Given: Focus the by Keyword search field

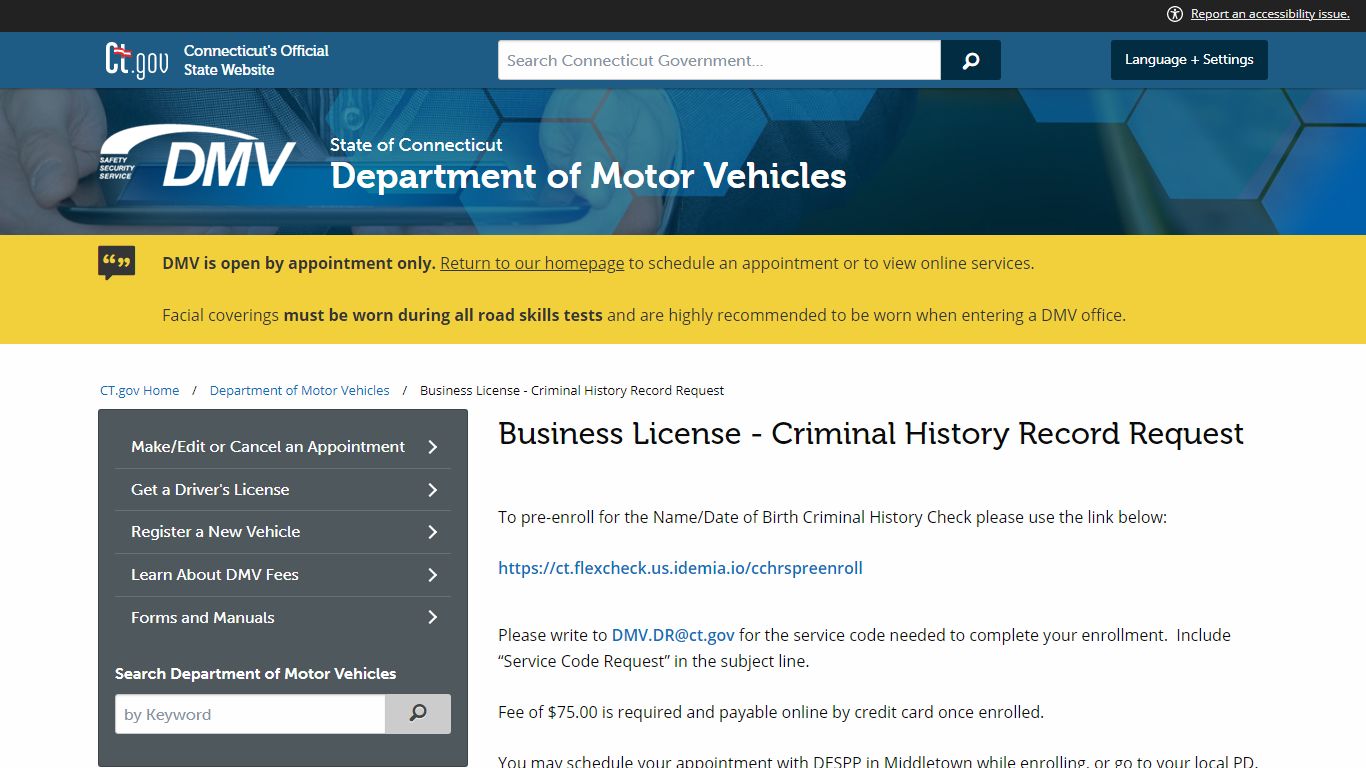Looking at the screenshot, I should click(x=250, y=714).
